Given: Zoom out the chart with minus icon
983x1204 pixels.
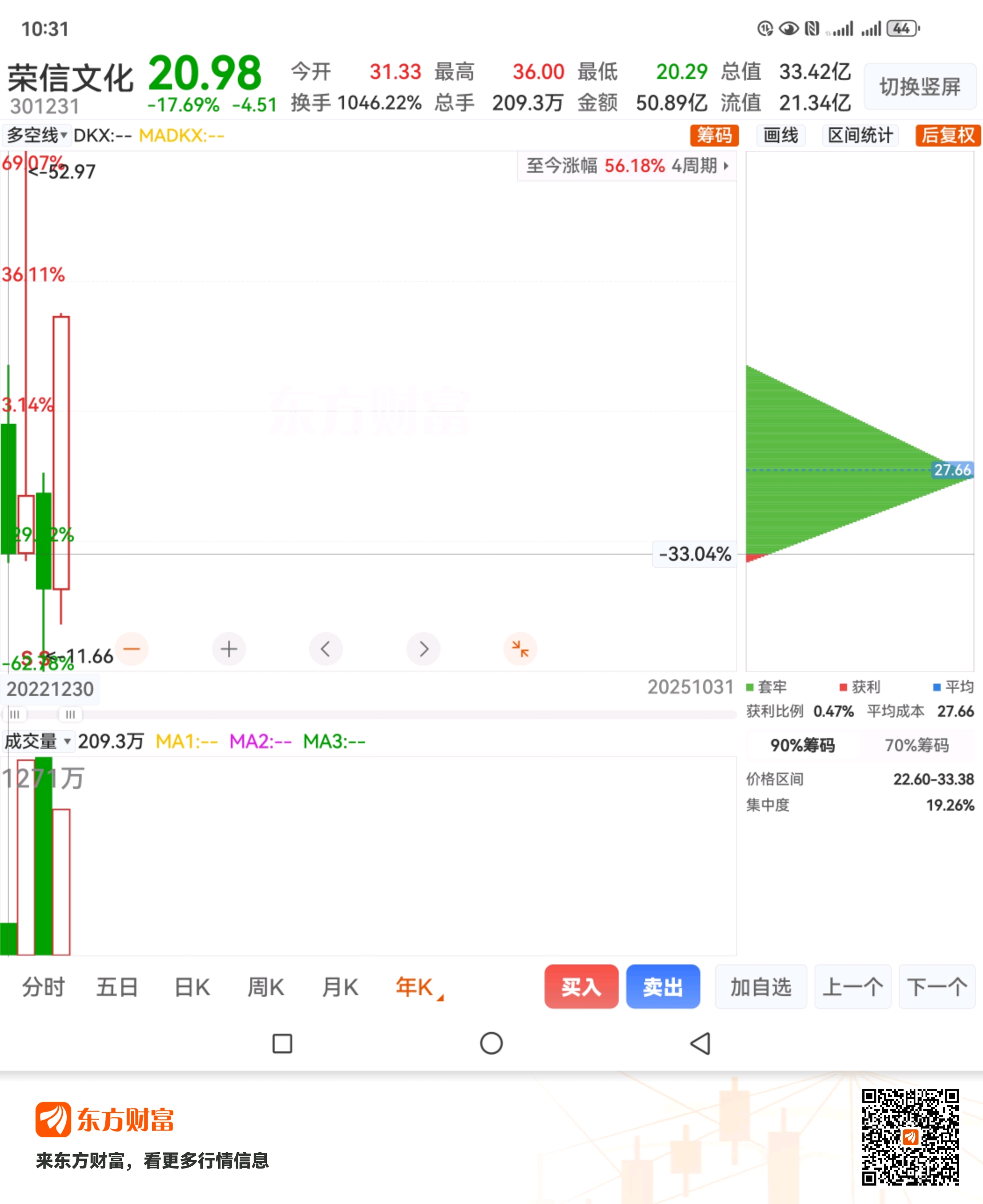Looking at the screenshot, I should (x=131, y=649).
